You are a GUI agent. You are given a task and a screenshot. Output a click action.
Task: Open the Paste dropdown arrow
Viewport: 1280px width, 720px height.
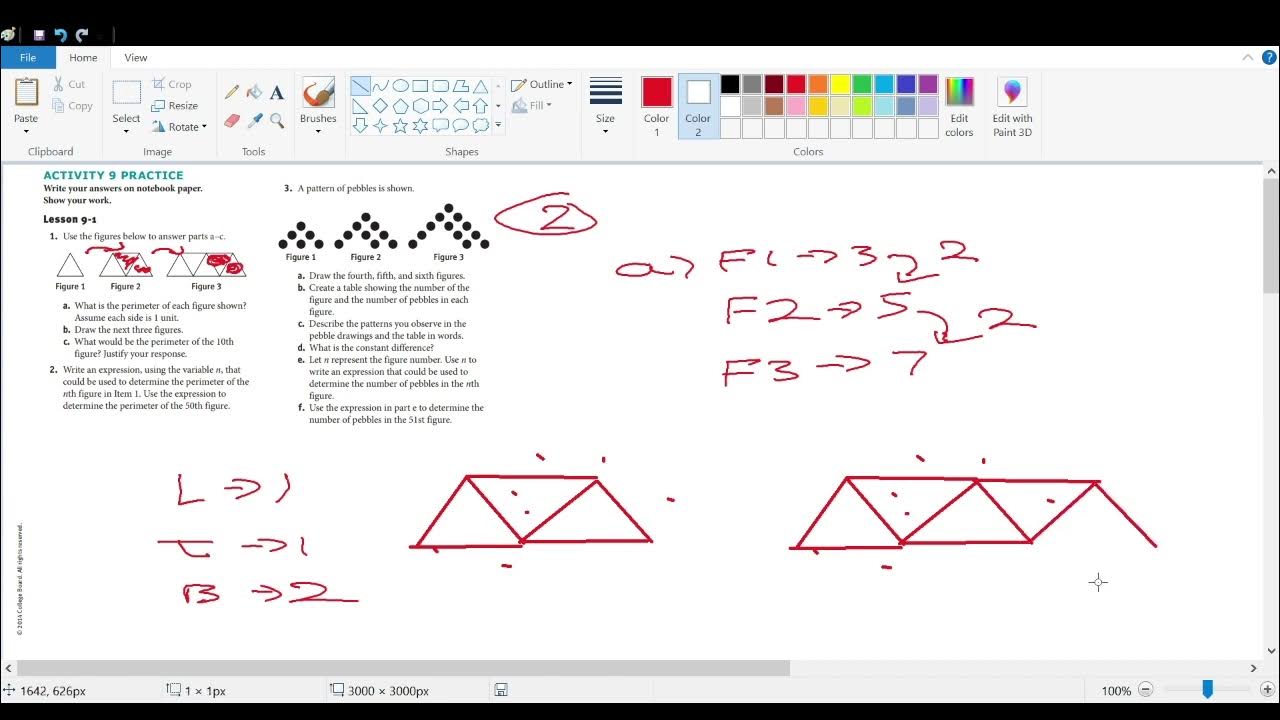(x=26, y=130)
